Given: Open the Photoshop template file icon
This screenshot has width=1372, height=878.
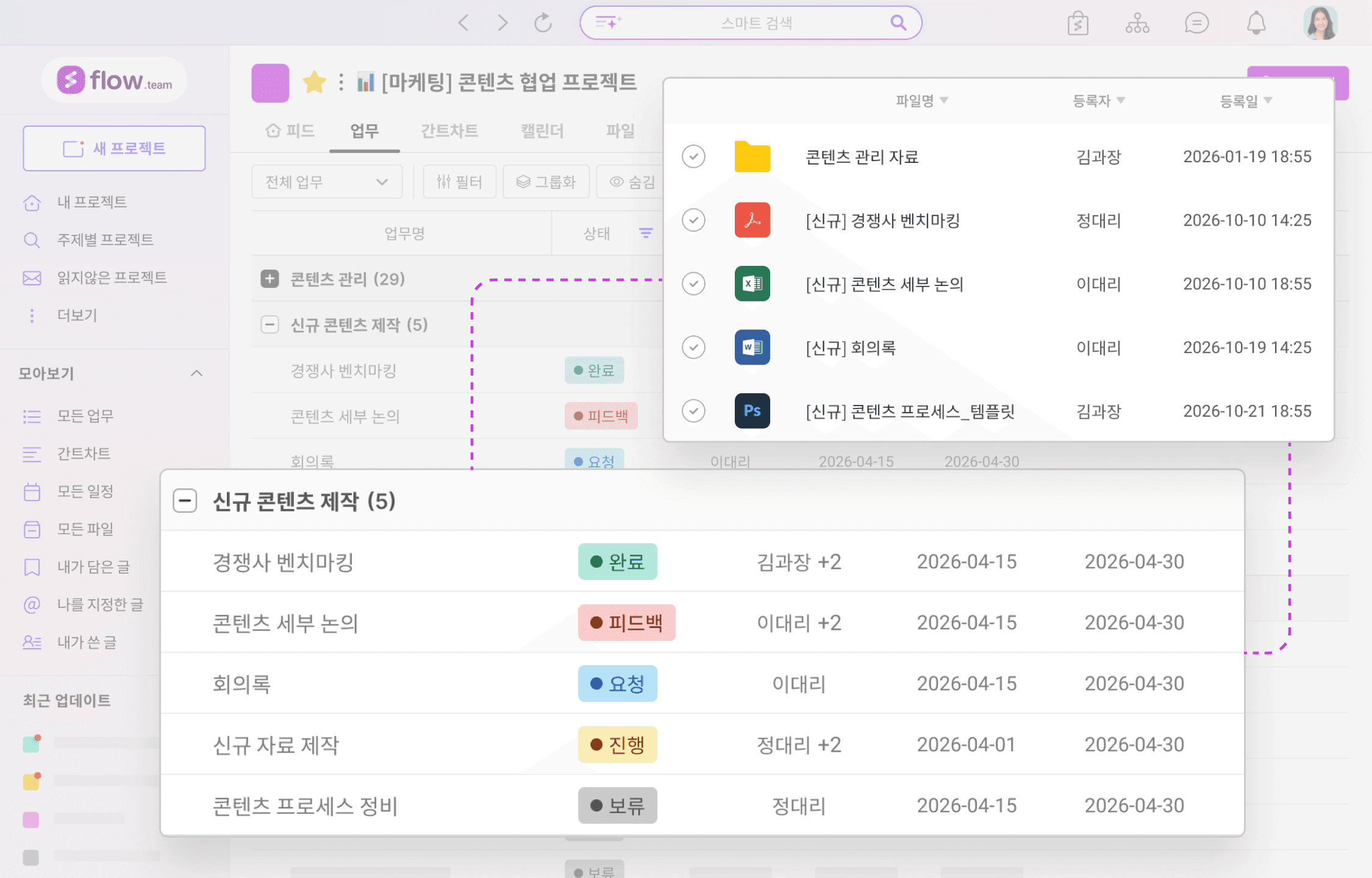Looking at the screenshot, I should tap(752, 411).
